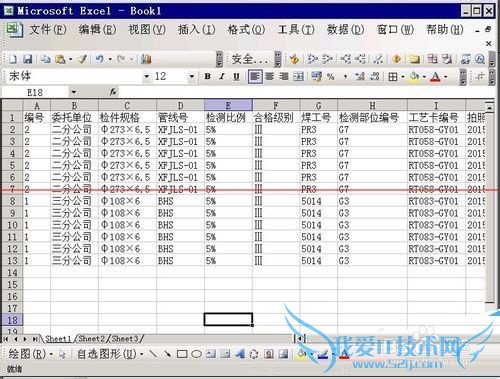The image size is (500, 379).
Task: Insert a Text Box from the drawing toolbar
Action: point(211,354)
